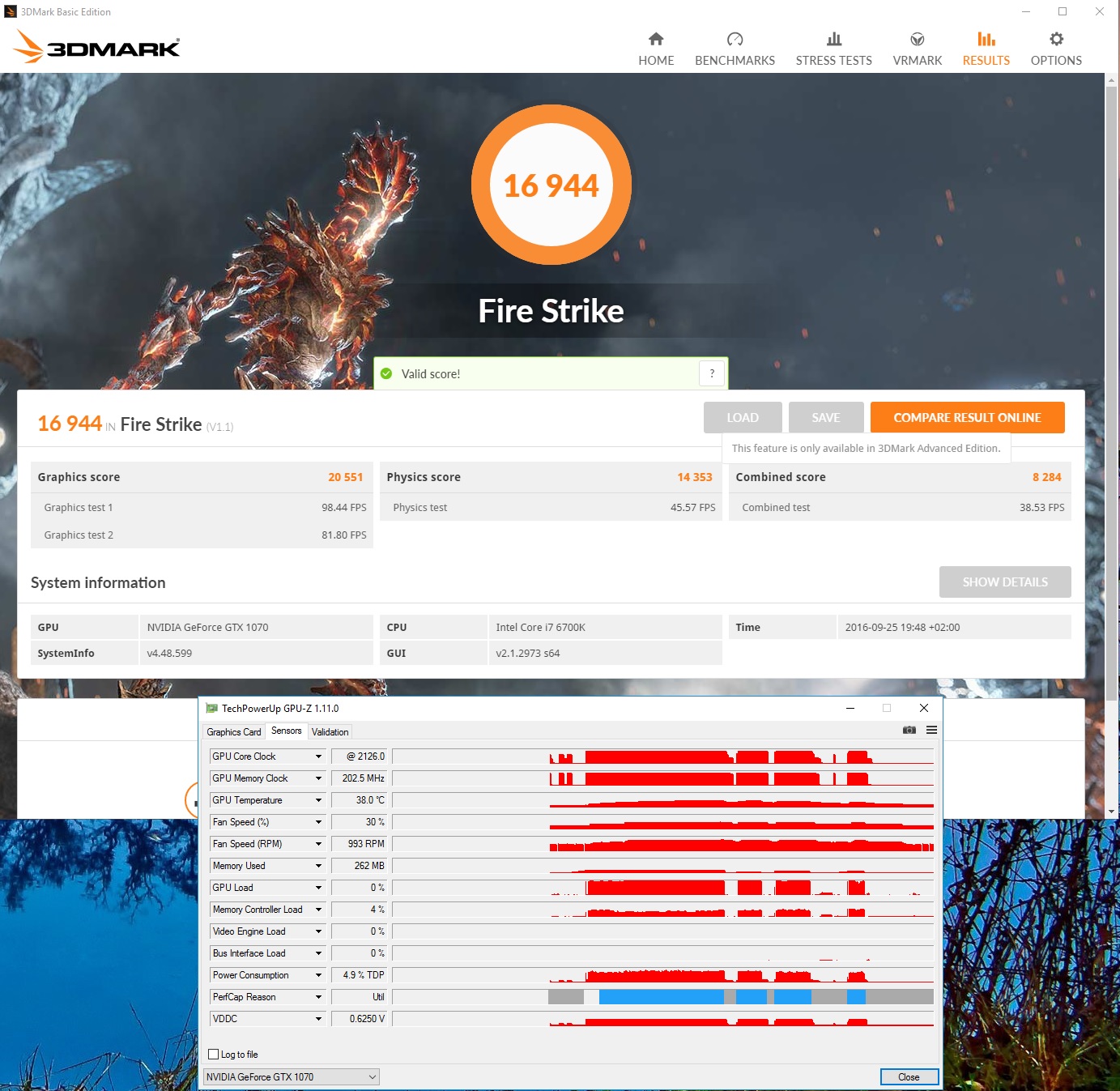Expand GPU Load sensor dropdown

point(318,888)
